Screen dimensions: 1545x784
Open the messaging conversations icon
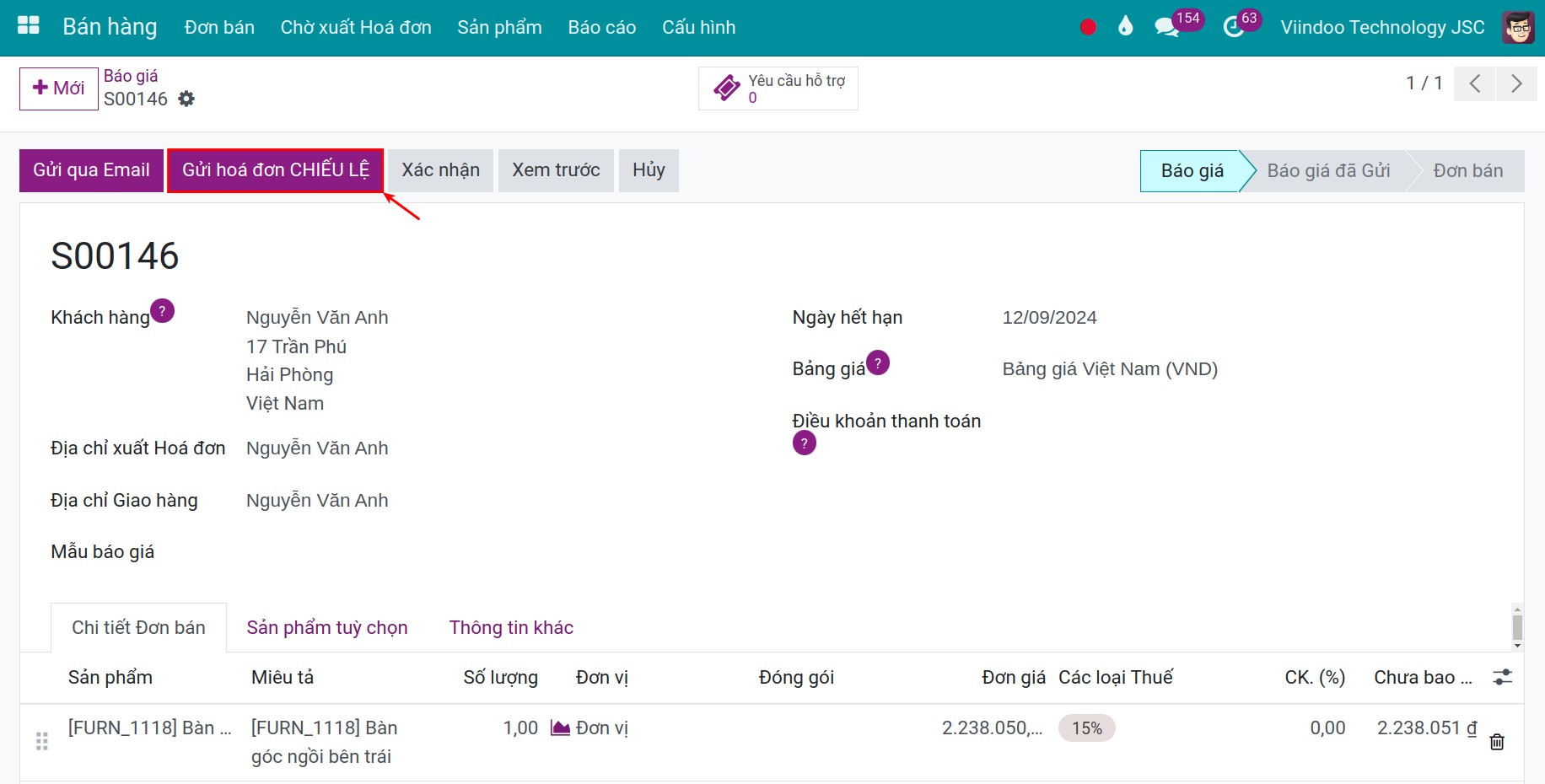pos(1167,26)
